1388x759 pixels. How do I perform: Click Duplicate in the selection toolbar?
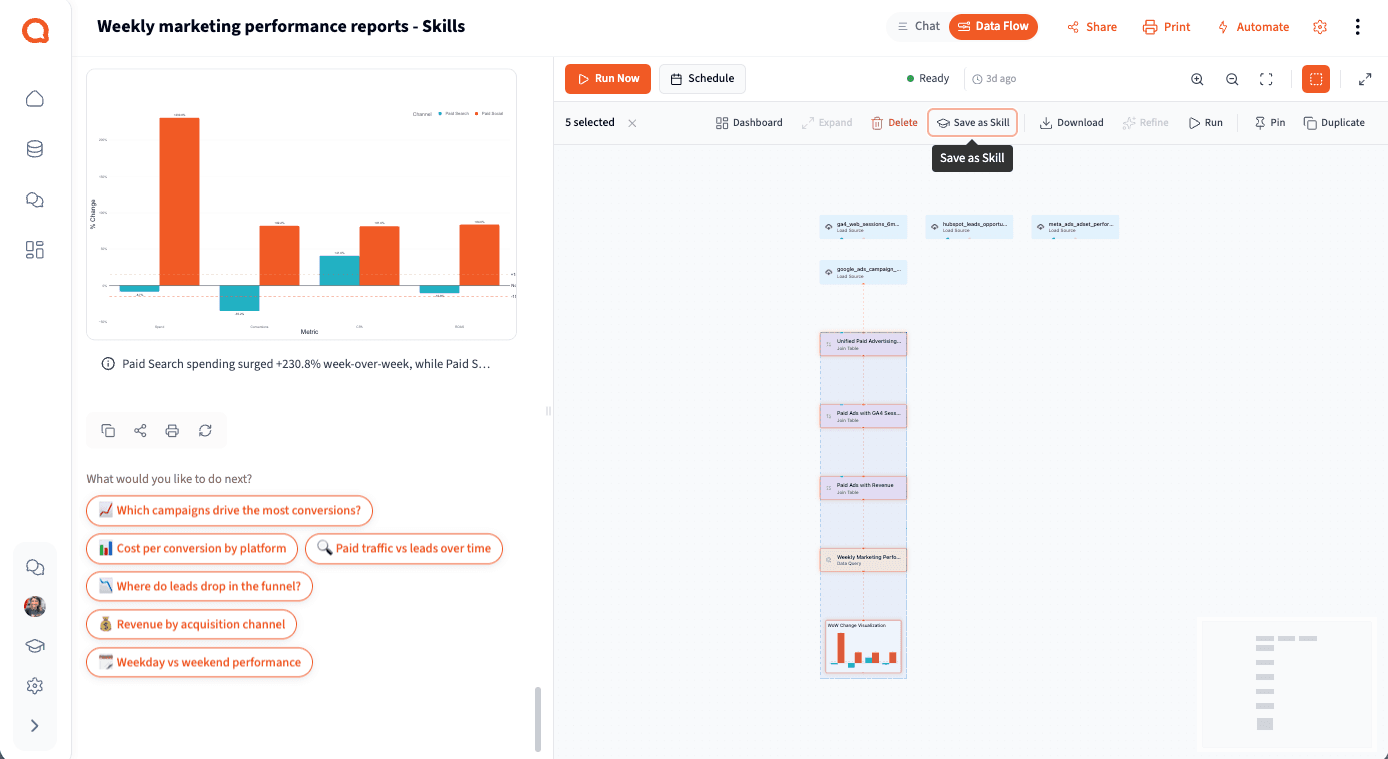pyautogui.click(x=1334, y=123)
